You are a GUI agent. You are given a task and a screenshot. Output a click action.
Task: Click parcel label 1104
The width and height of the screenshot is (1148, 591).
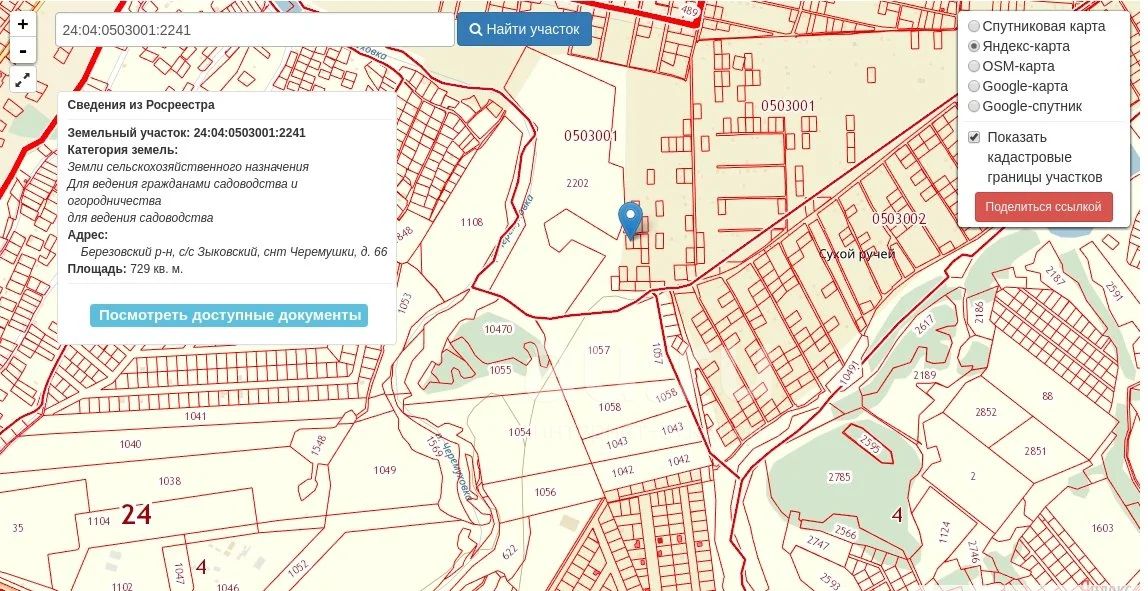[x=98, y=521]
